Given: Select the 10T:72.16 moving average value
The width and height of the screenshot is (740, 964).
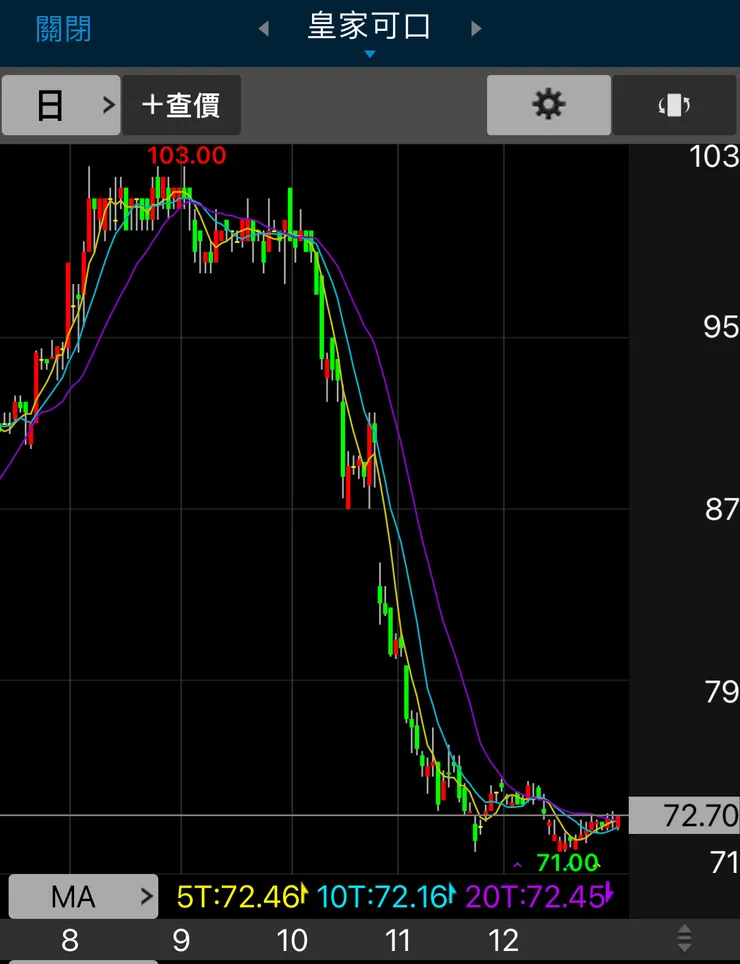Looking at the screenshot, I should 386,897.
